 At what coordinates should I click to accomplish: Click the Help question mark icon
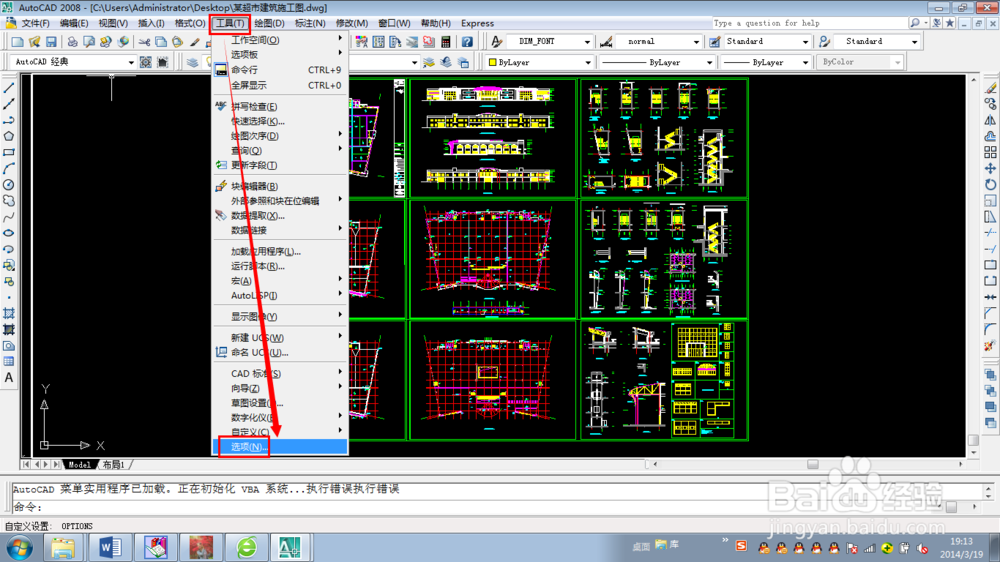click(x=467, y=41)
